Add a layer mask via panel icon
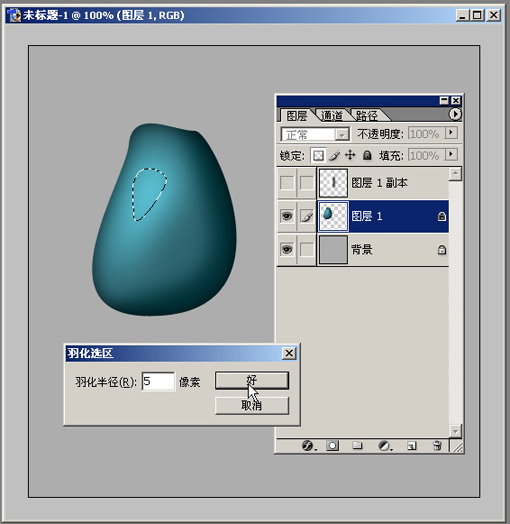Screen dimensions: 510x524 pyautogui.click(x=332, y=445)
